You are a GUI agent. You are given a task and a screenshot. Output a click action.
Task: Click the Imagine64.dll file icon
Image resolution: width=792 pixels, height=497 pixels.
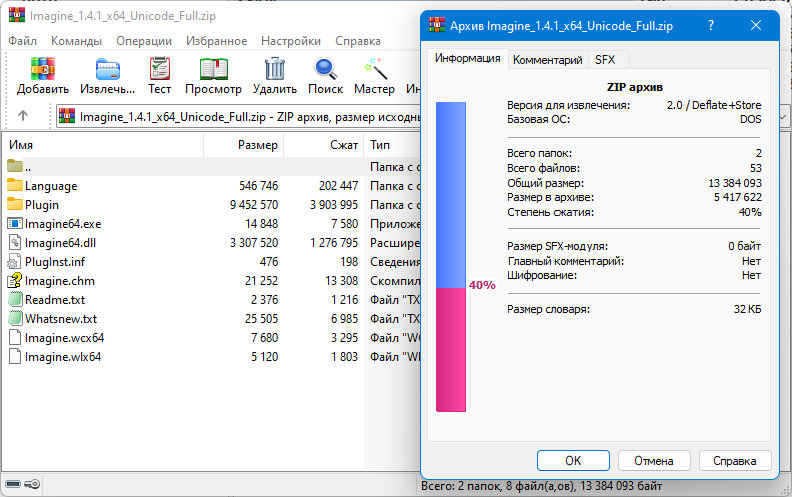click(x=15, y=242)
